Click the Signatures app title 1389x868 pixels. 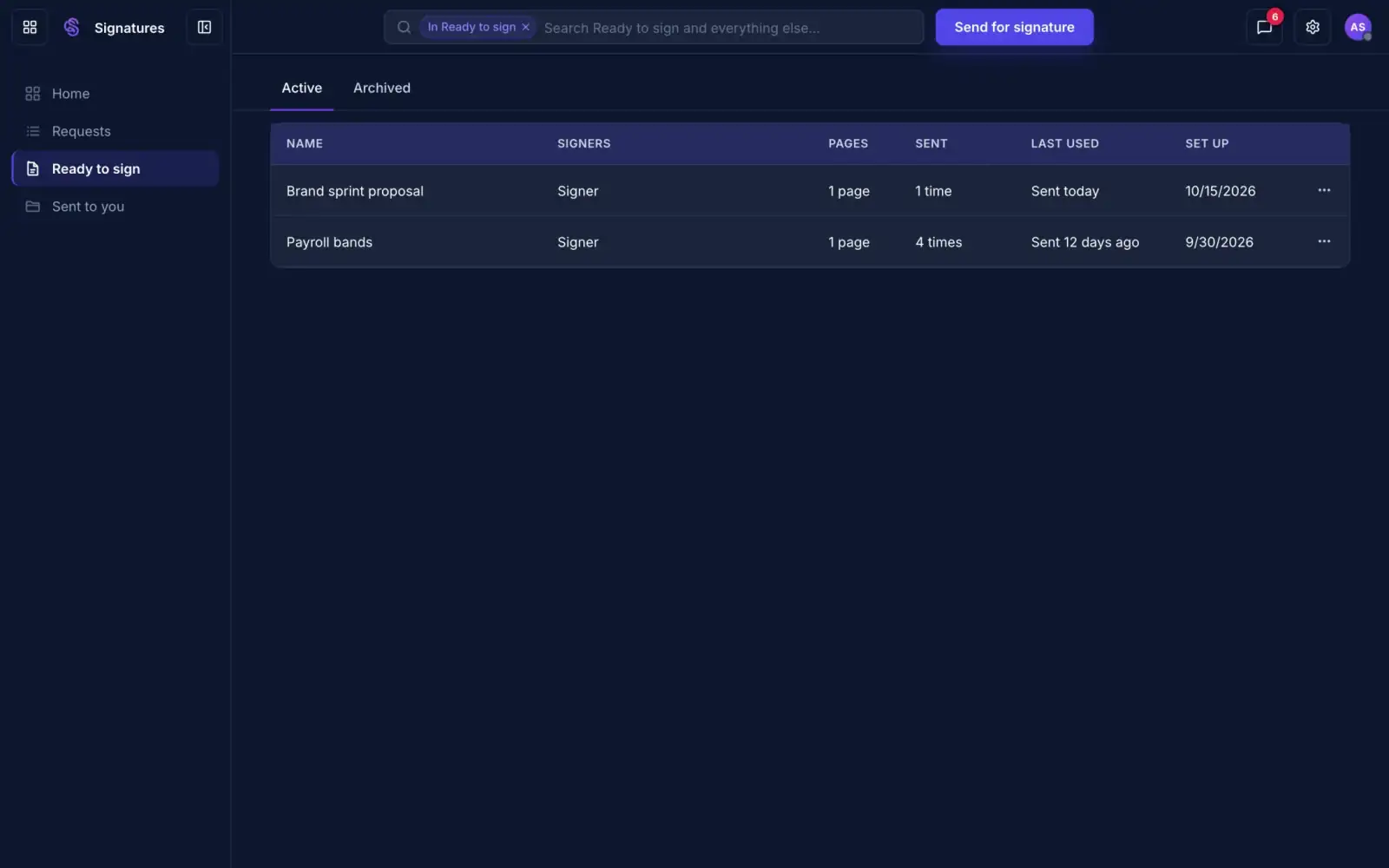(x=129, y=28)
